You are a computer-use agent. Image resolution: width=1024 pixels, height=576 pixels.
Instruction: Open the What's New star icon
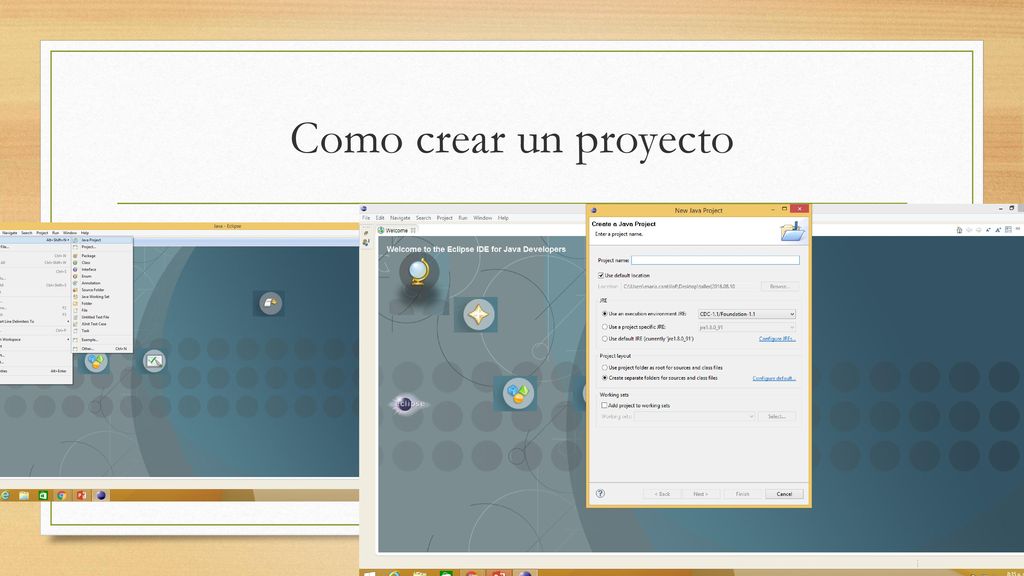click(478, 314)
